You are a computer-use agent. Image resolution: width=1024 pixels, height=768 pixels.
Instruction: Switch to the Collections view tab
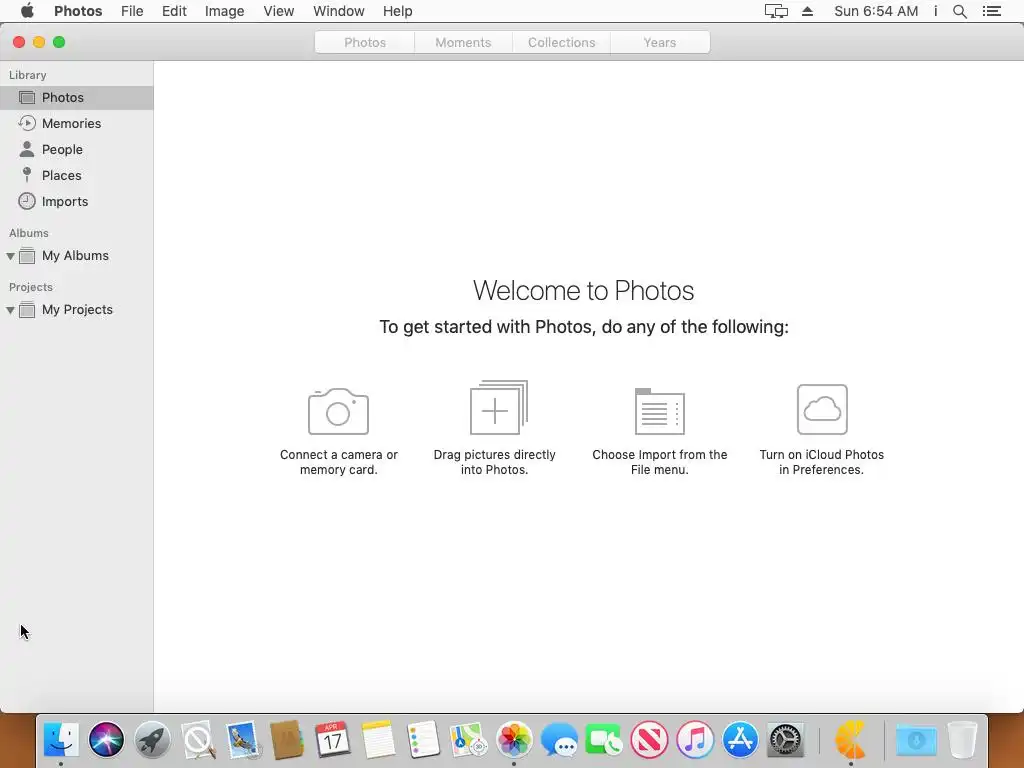562,42
